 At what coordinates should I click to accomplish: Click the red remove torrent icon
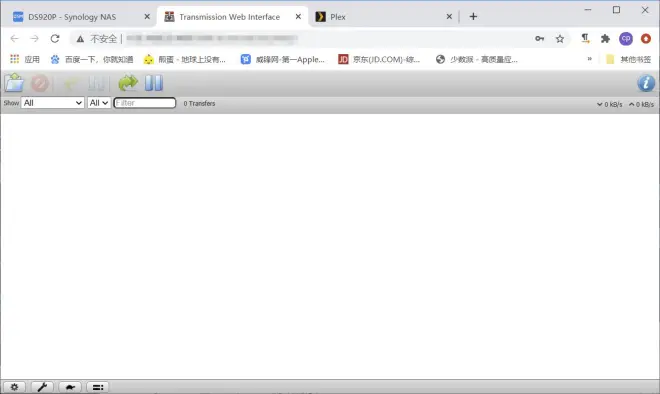40,83
